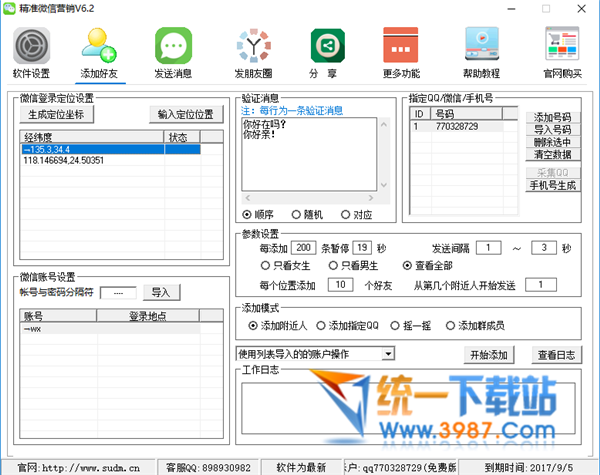This screenshot has height=475, width=600.
Task: Click the 每添加 200 count field
Action: tap(304, 248)
